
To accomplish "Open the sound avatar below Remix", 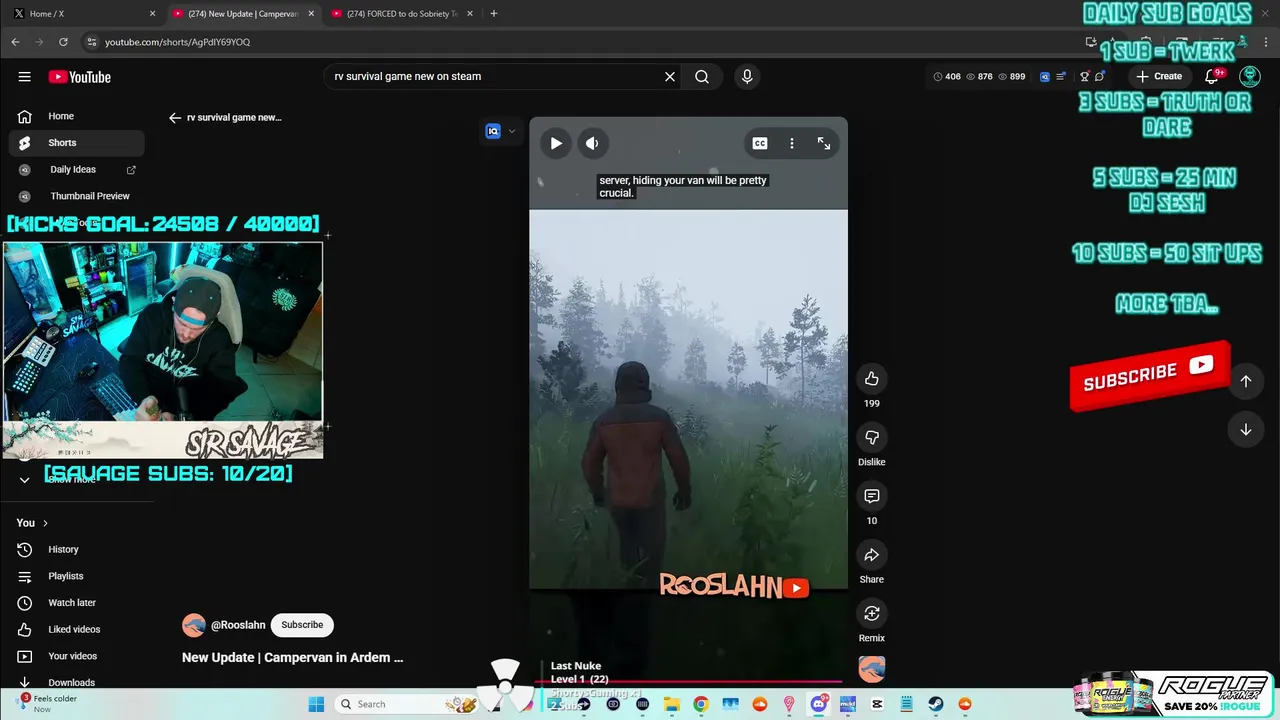I will click(872, 669).
